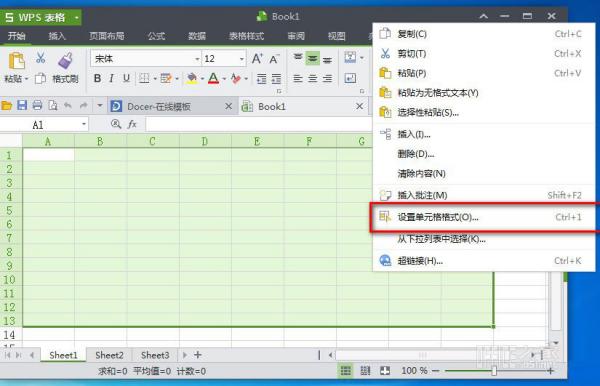Choose 选择性粘贴(S)... from context menu
The image size is (600, 386).
click(484, 112)
